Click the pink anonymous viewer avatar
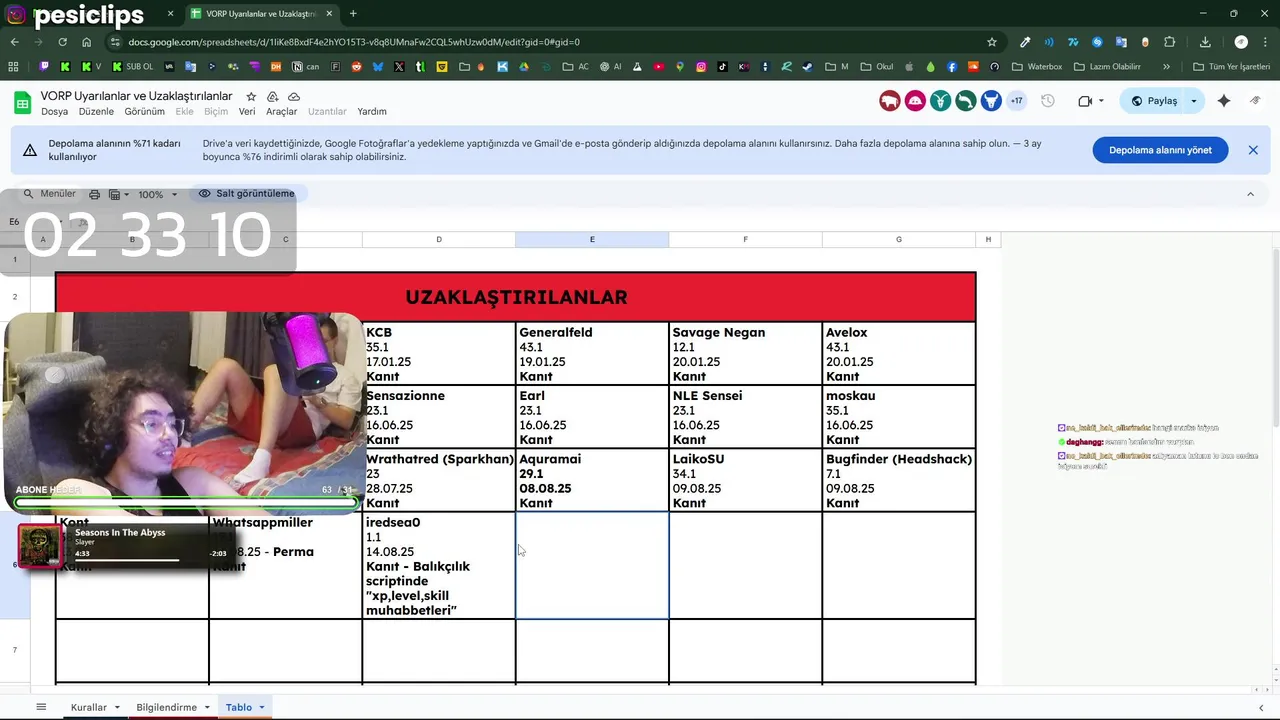 [914, 101]
